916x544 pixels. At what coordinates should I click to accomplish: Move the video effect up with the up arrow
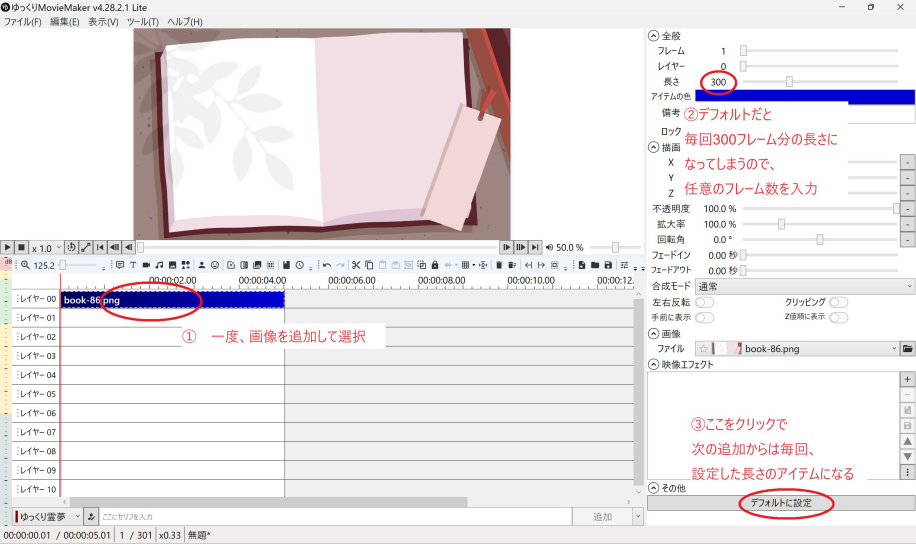907,442
